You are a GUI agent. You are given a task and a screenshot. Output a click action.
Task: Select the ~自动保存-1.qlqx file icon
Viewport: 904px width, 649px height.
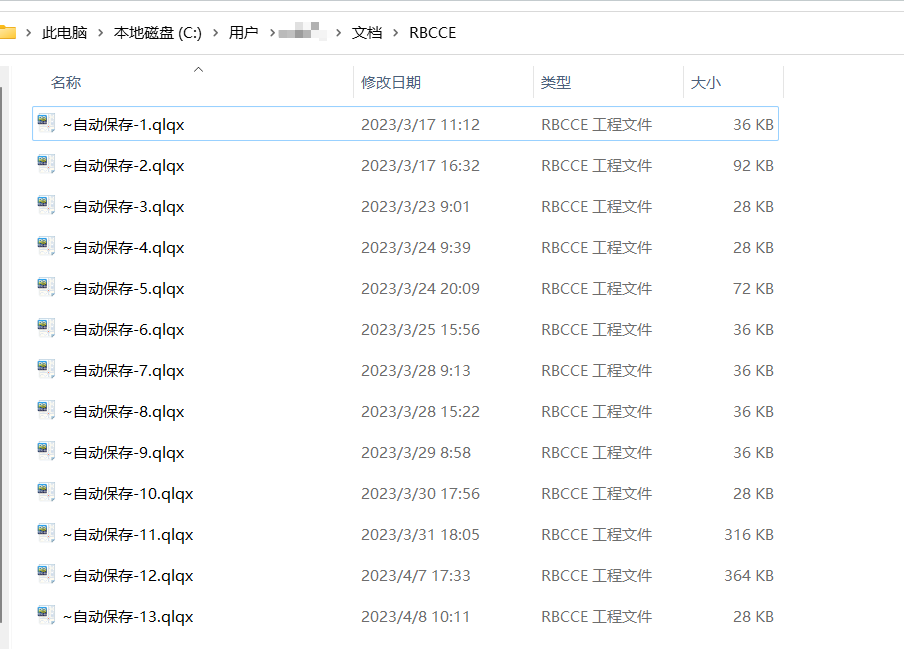pos(44,123)
